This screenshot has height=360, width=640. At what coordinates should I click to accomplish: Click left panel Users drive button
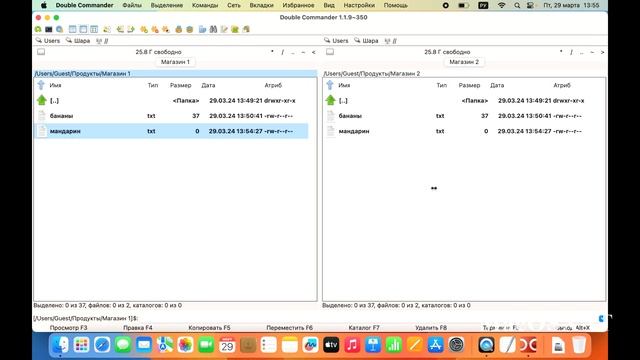click(48, 40)
